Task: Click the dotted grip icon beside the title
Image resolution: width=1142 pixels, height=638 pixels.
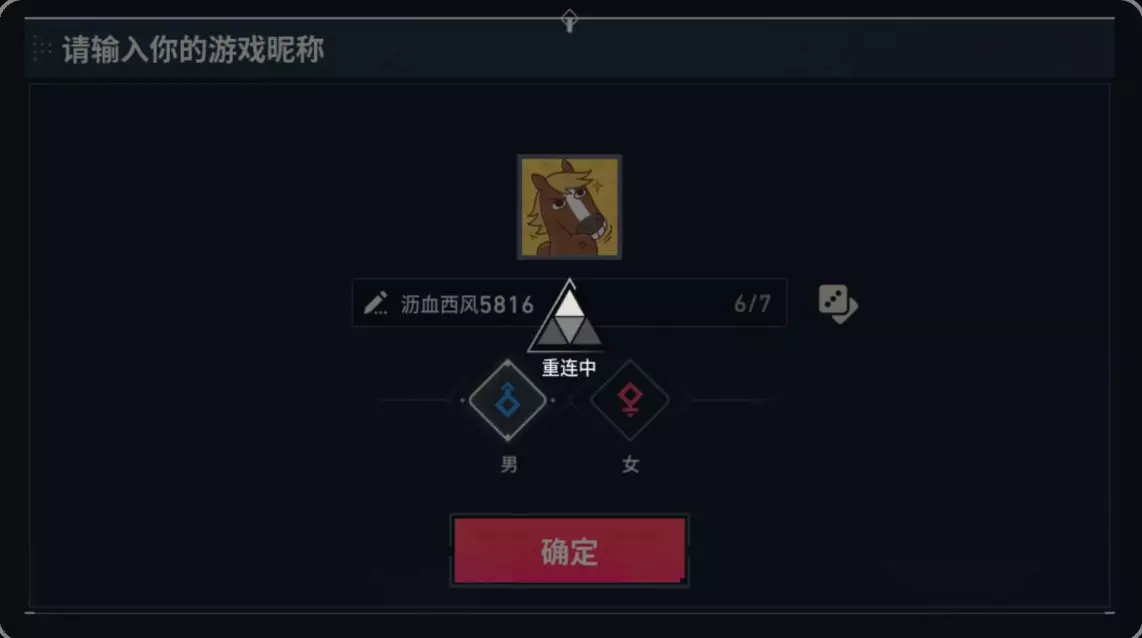Action: click(x=42, y=49)
